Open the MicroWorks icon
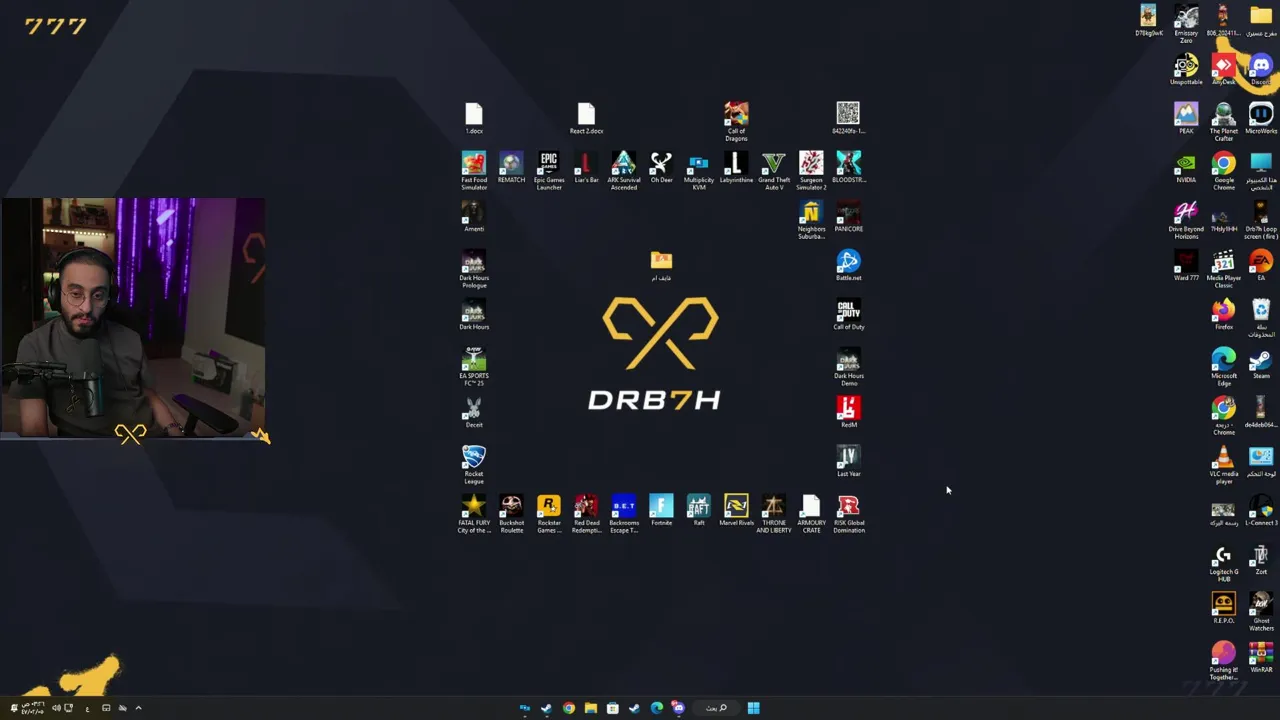This screenshot has width=1280, height=720. pos(1261,118)
